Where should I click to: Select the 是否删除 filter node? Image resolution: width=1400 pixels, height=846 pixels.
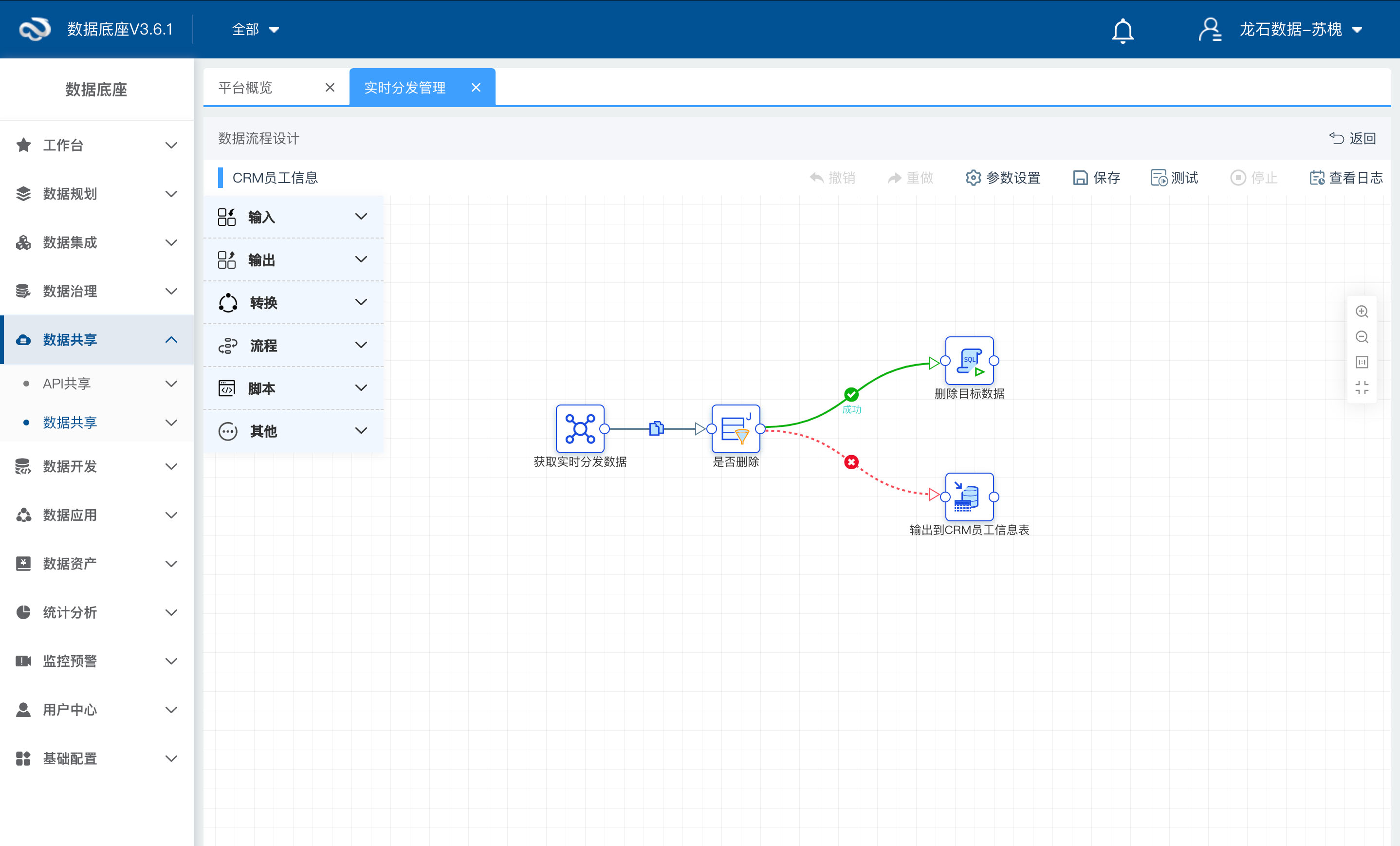735,428
